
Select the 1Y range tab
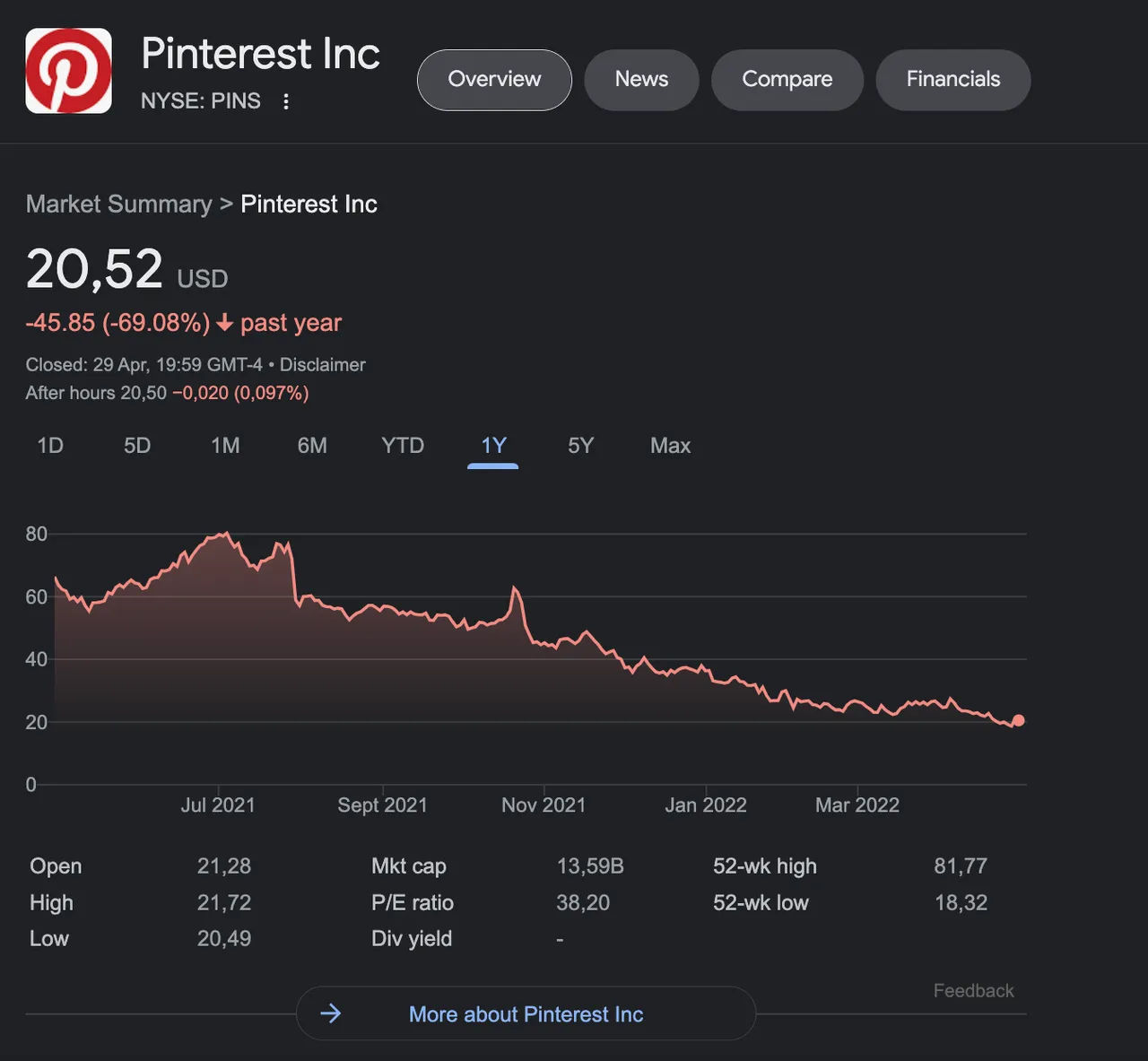pyautogui.click(x=493, y=446)
